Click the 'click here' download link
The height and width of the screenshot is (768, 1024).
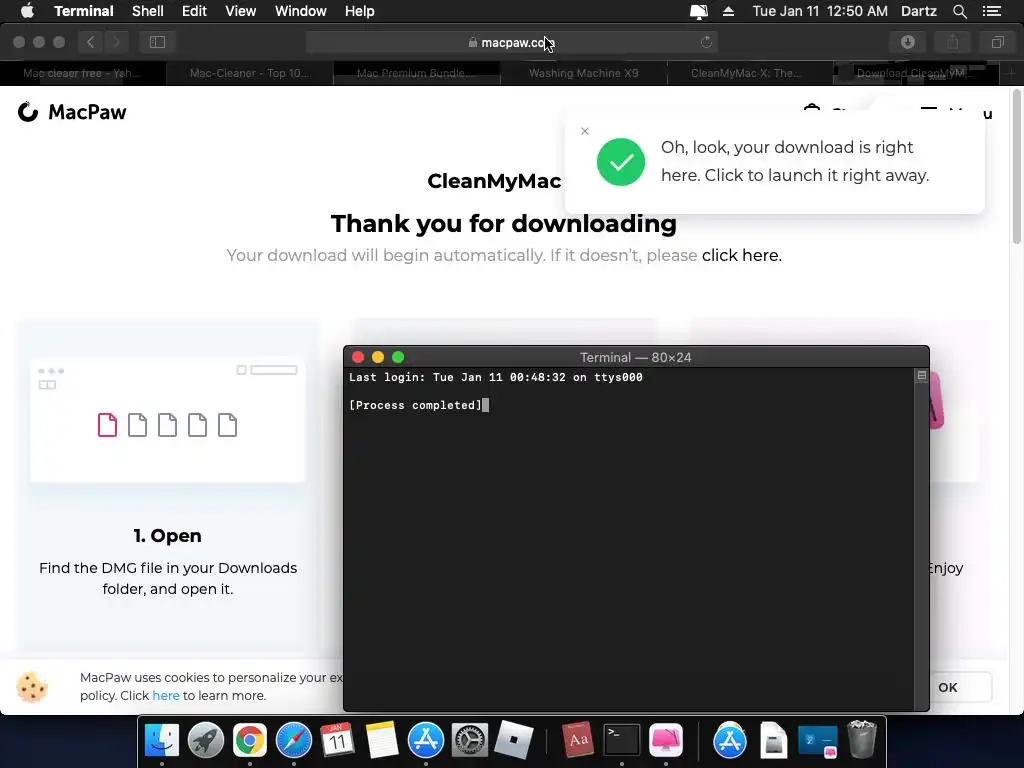tap(741, 255)
